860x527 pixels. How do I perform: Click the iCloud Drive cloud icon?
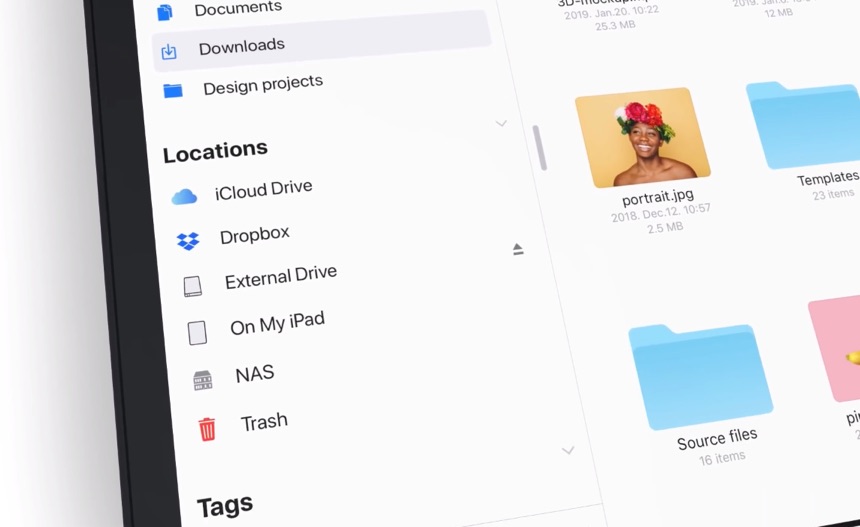184,196
